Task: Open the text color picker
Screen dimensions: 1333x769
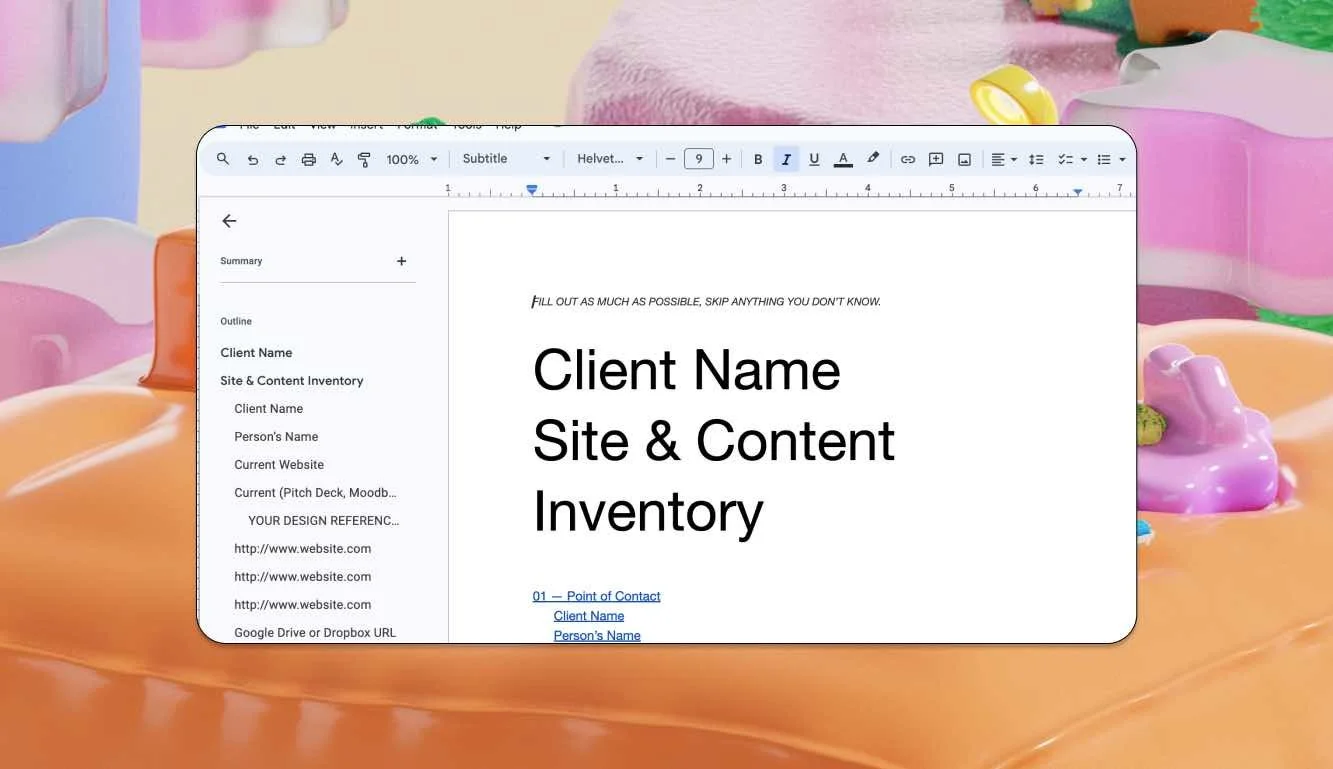Action: click(x=843, y=159)
